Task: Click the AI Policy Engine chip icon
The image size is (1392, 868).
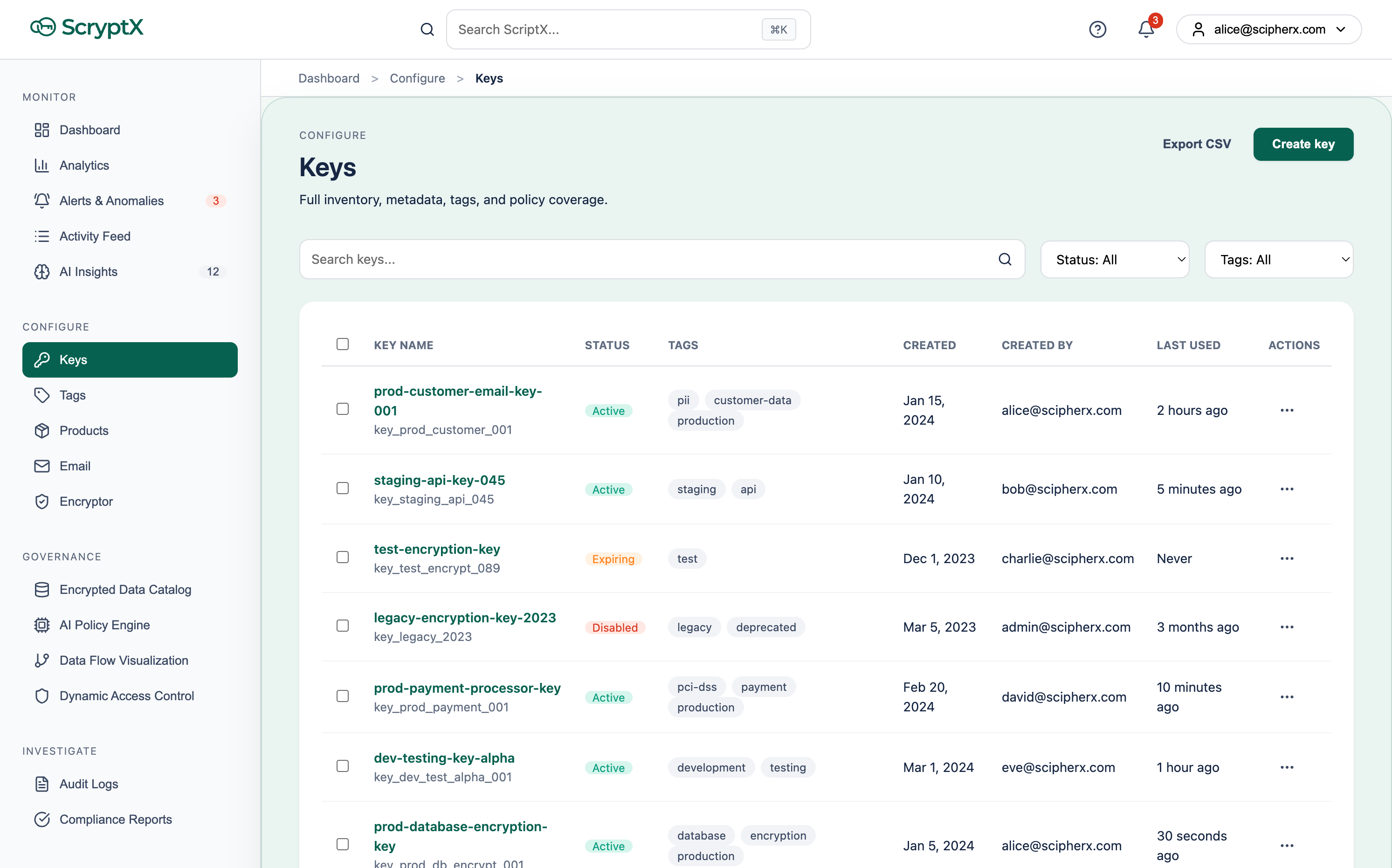Action: pyautogui.click(x=42, y=625)
